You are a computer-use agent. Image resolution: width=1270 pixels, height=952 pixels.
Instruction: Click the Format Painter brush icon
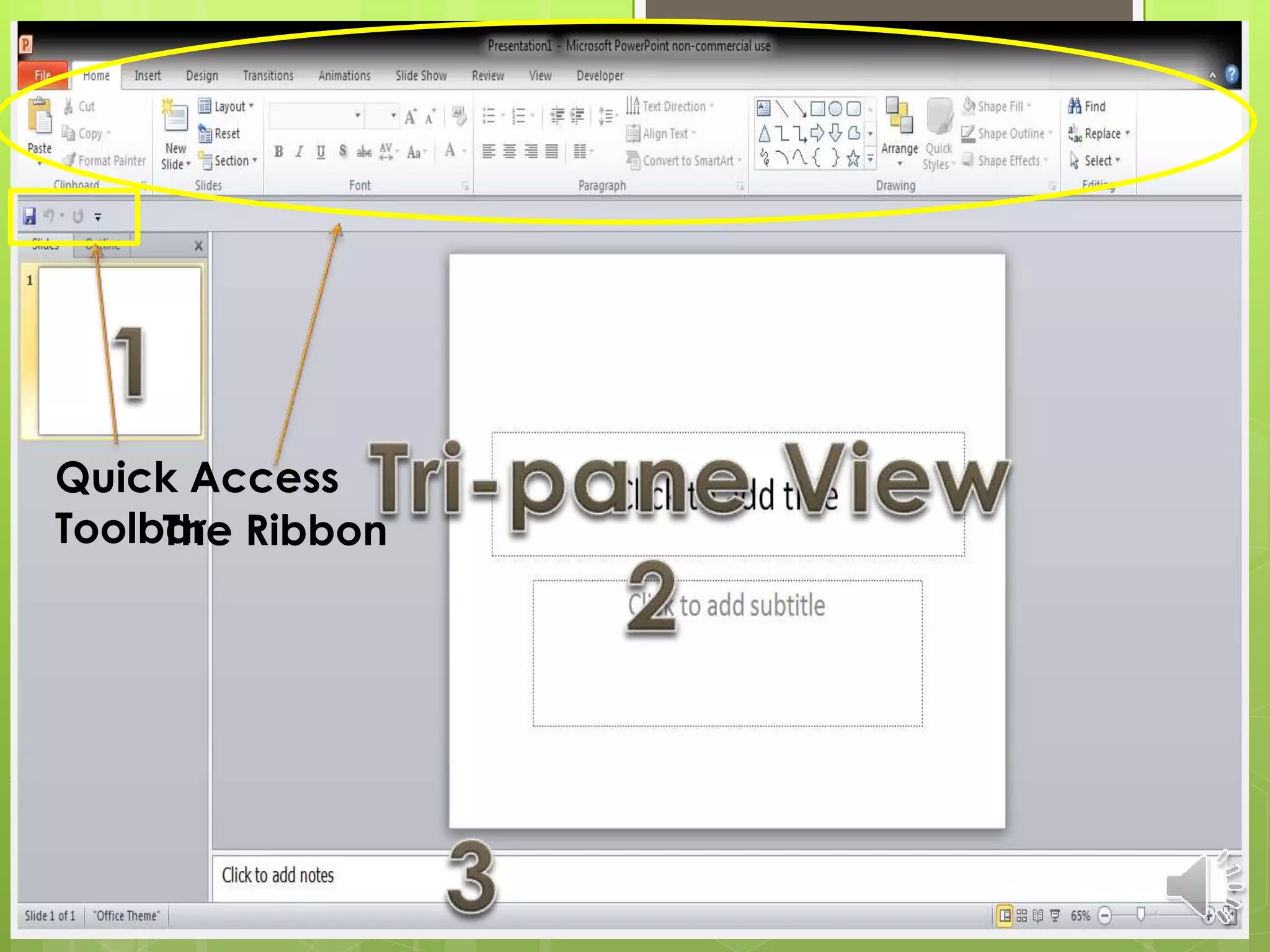tap(69, 161)
